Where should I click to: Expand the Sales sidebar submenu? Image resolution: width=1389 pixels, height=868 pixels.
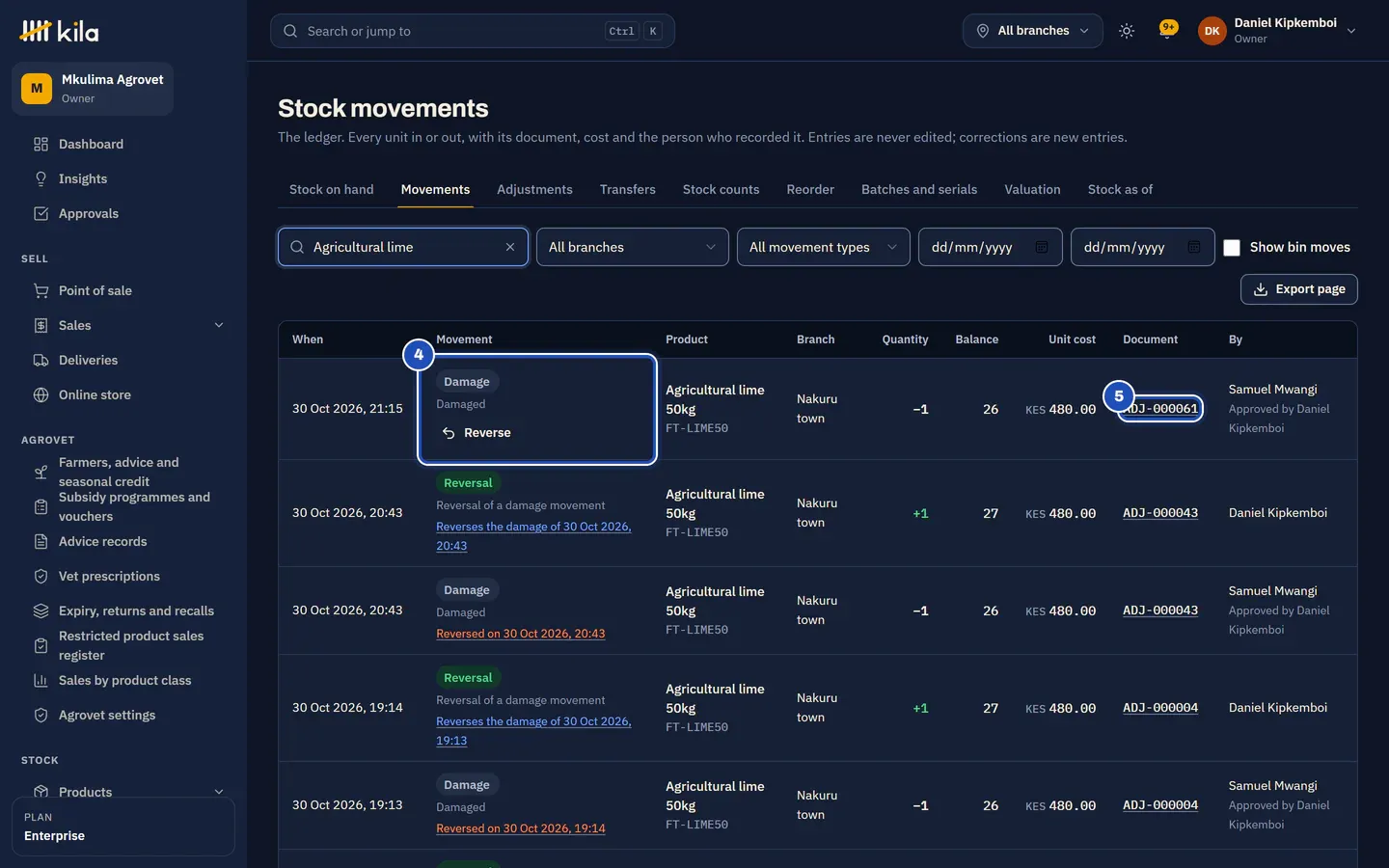[x=219, y=325]
